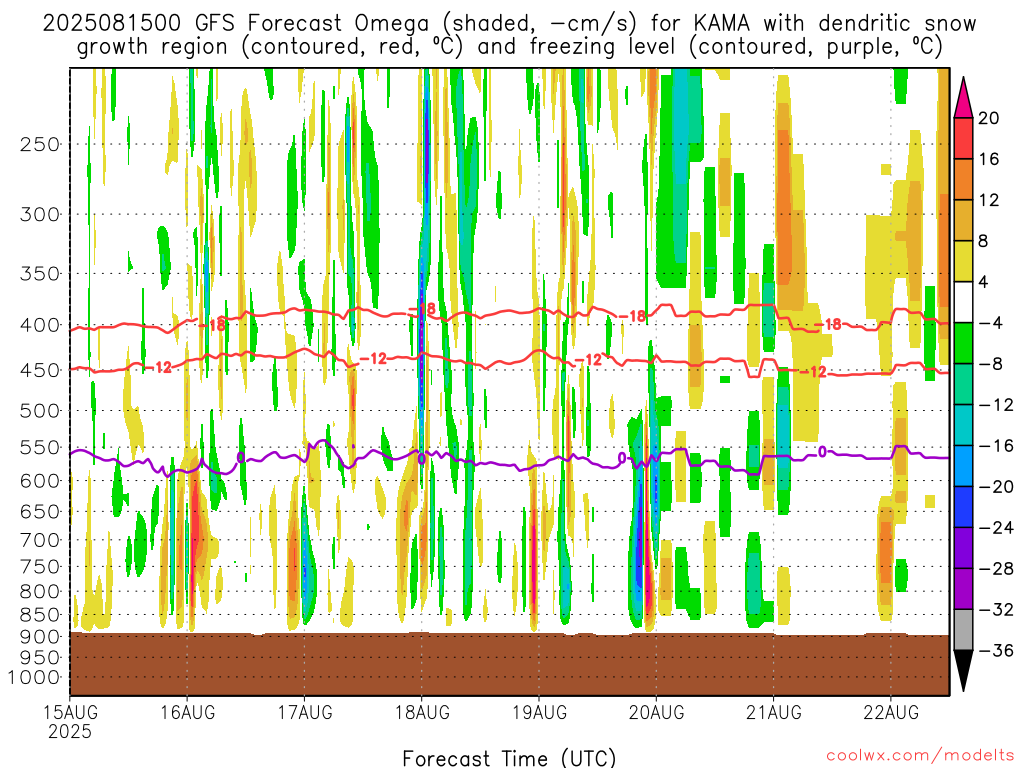
Task: Click the blue -24-to-(-20) color bar segment
Action: pos(963,507)
